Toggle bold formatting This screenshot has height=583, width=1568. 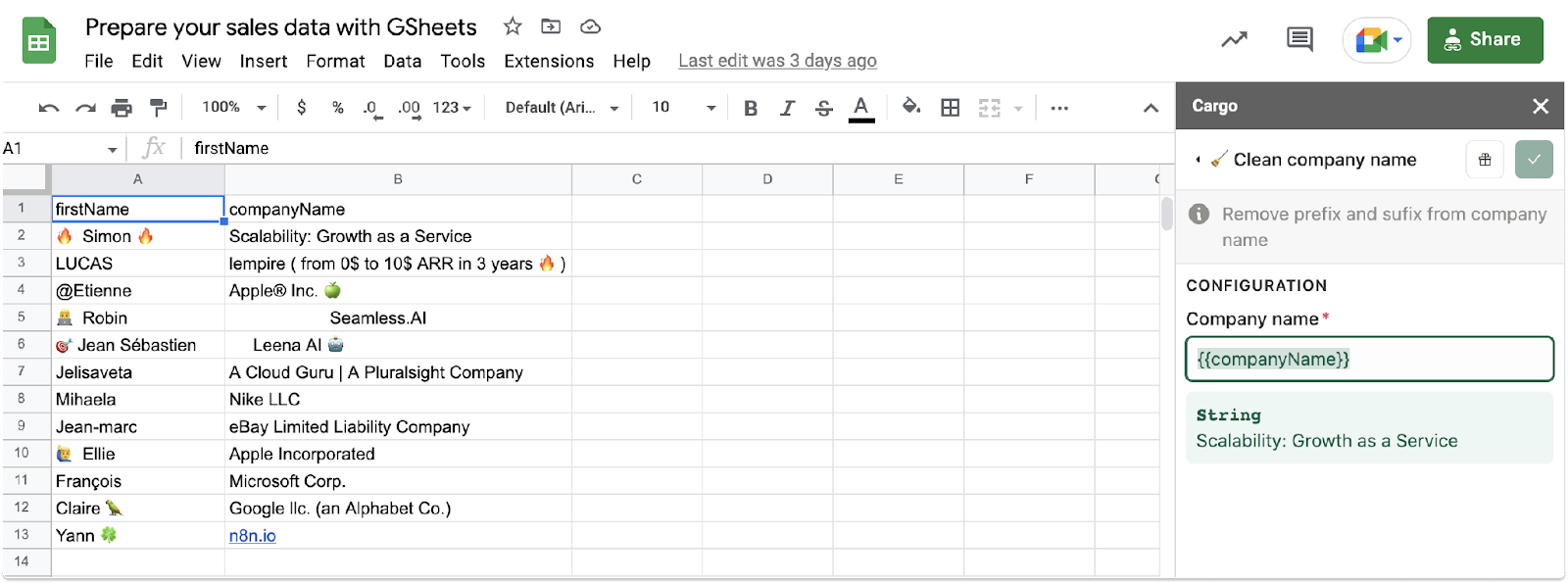[751, 108]
